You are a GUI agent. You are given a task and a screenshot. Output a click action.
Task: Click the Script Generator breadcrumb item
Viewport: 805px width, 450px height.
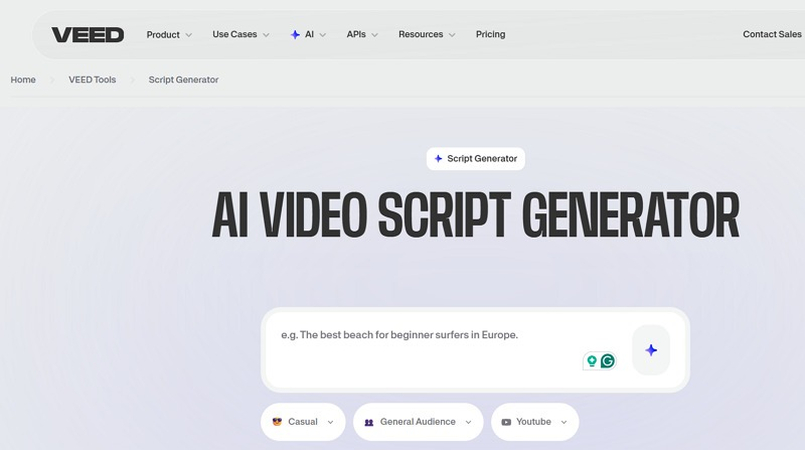pyautogui.click(x=183, y=80)
